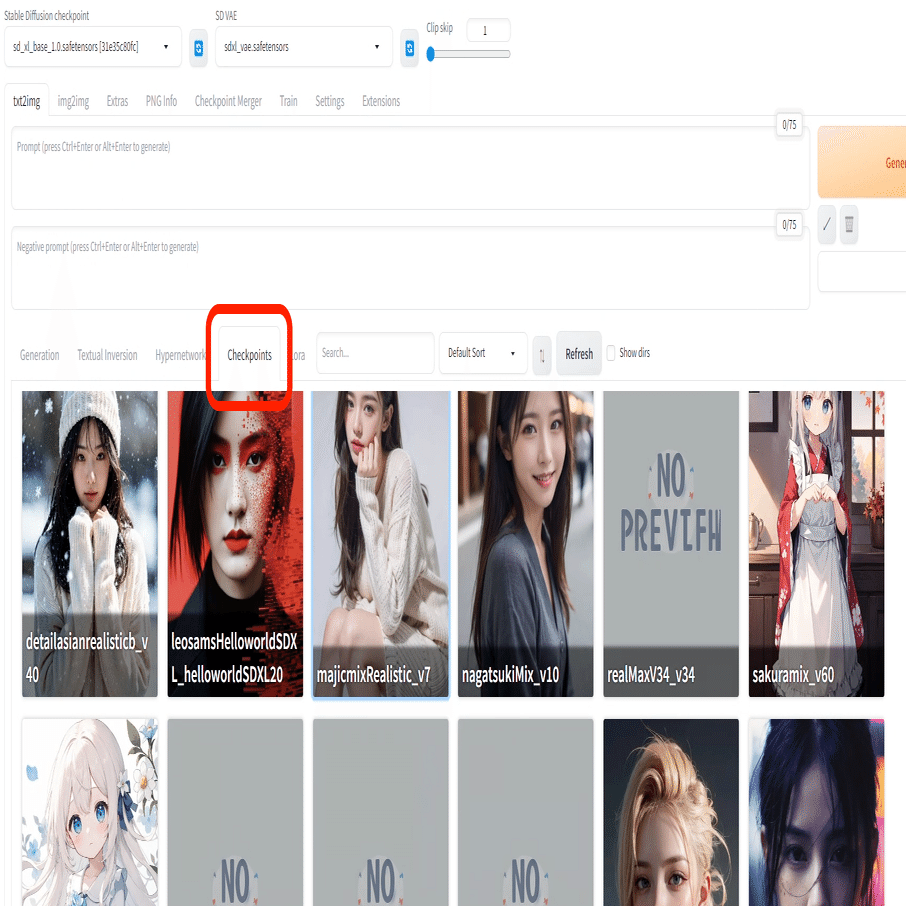Switch to the img2img tab
906x906 pixels.
[x=73, y=101]
